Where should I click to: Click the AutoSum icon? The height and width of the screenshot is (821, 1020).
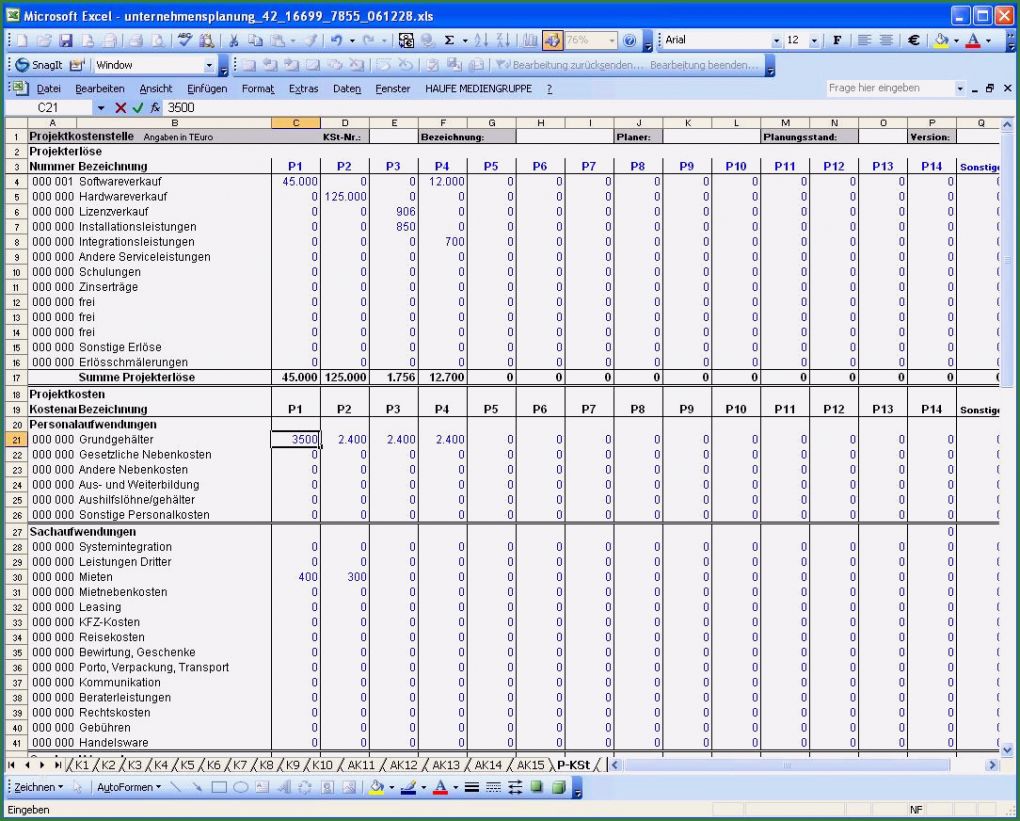[x=449, y=41]
